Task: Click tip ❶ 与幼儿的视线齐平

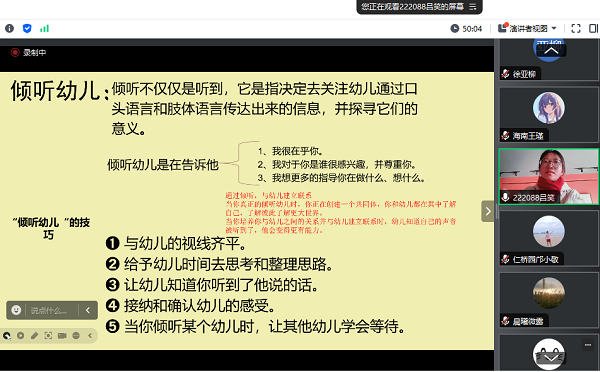Action: pos(176,243)
